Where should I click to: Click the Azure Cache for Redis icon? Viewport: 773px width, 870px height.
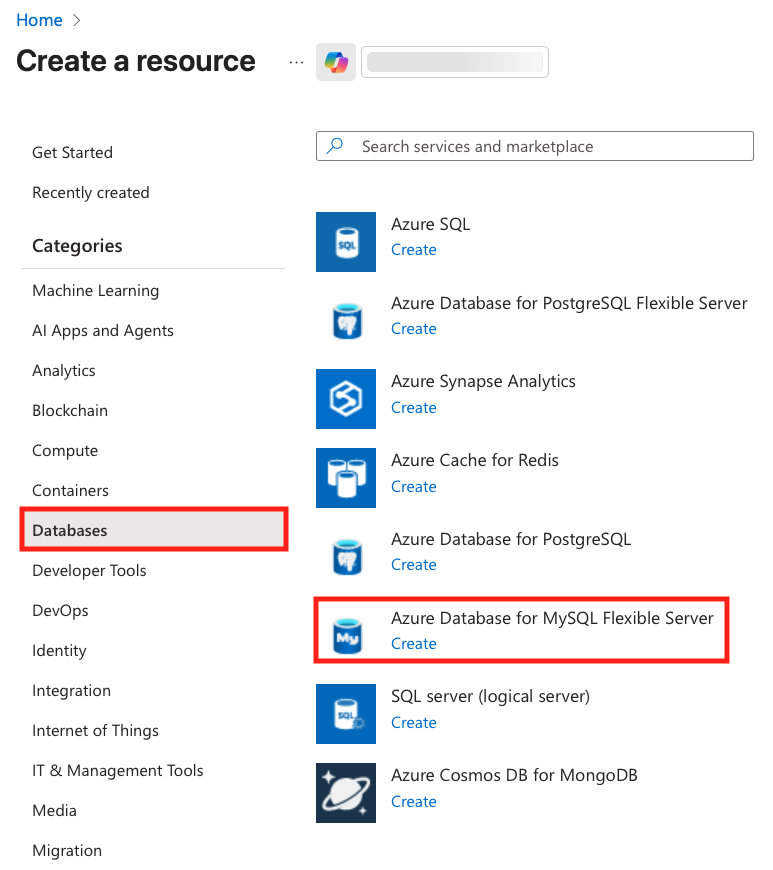point(346,478)
